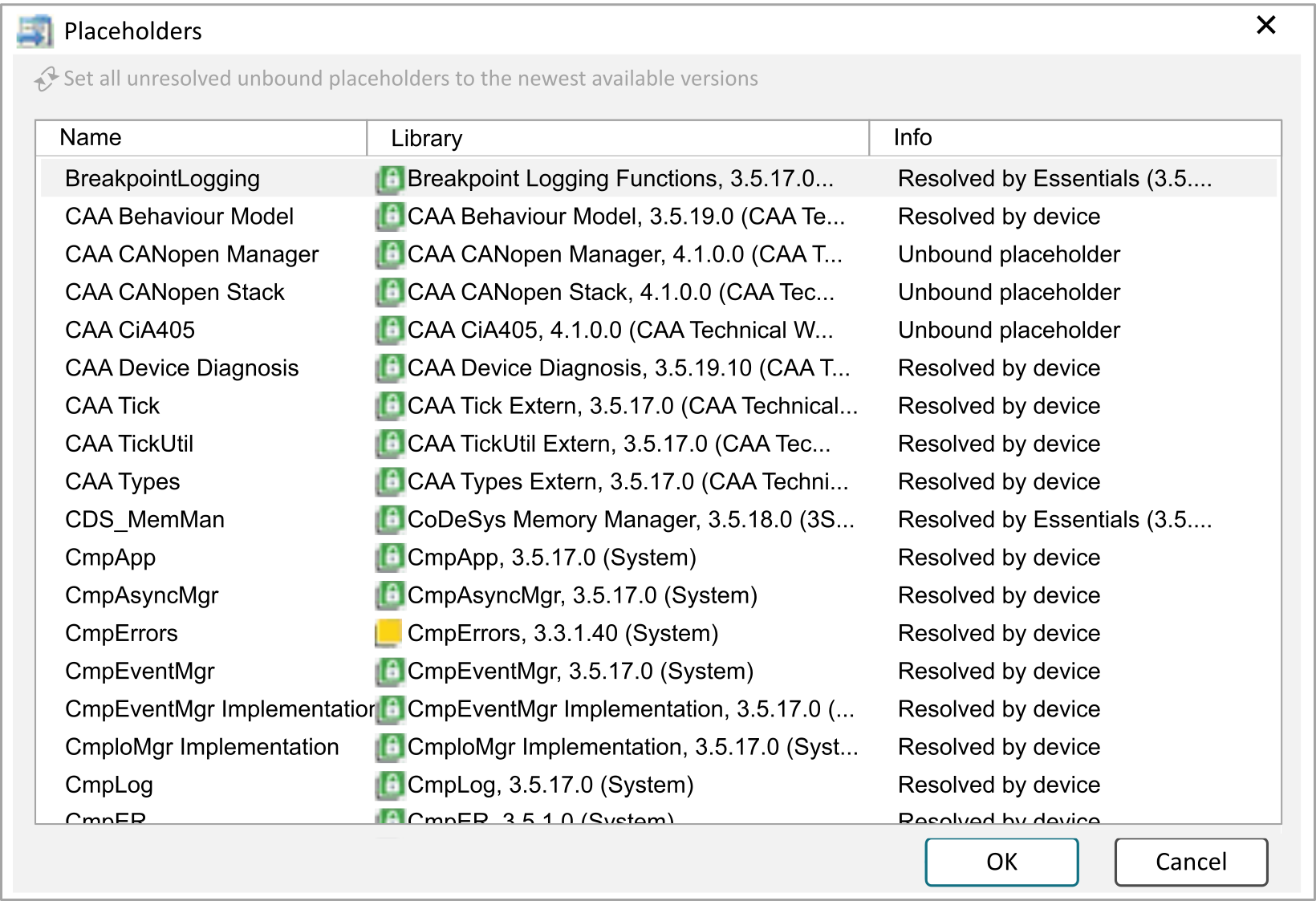Click the library icon for CmpApp
This screenshot has height=901, width=1316.
pyautogui.click(x=390, y=558)
